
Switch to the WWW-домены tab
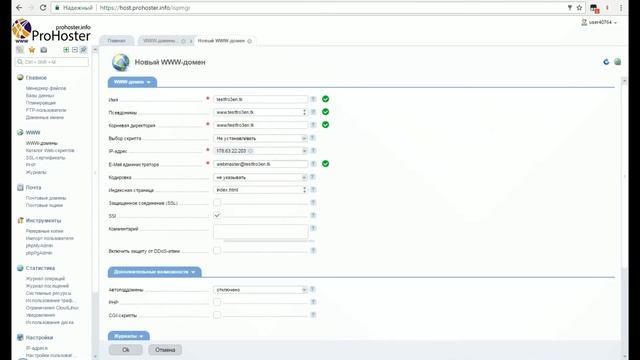pyautogui.click(x=160, y=41)
